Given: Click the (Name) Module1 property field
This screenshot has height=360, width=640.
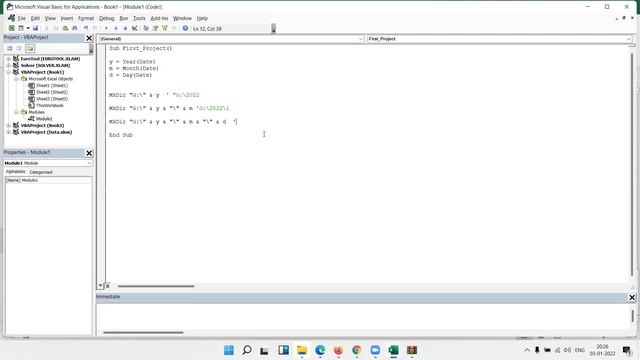Looking at the screenshot, I should pos(49,180).
